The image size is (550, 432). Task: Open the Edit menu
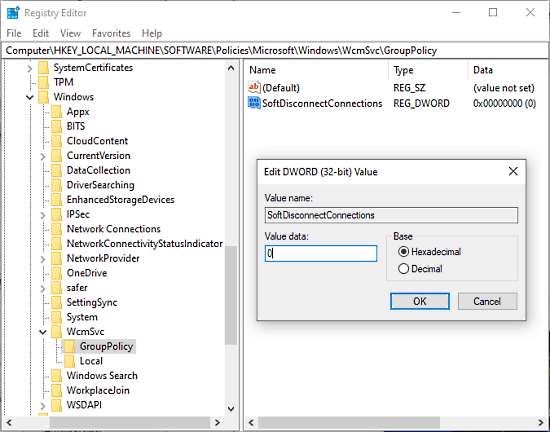pos(40,33)
